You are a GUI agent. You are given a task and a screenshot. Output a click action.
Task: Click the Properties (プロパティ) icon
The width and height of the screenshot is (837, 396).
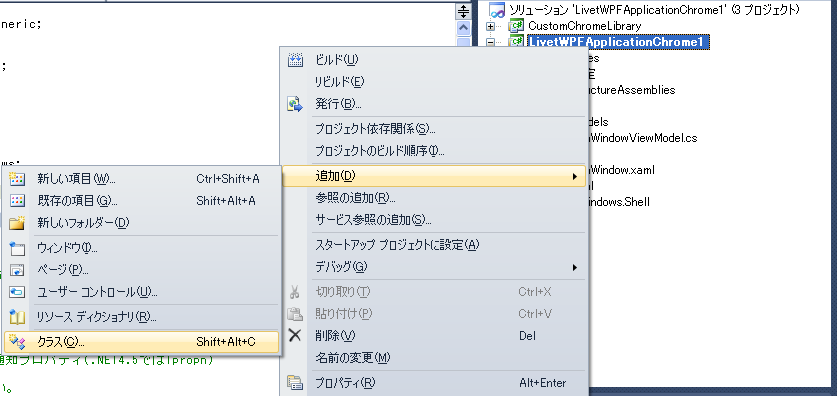point(295,383)
